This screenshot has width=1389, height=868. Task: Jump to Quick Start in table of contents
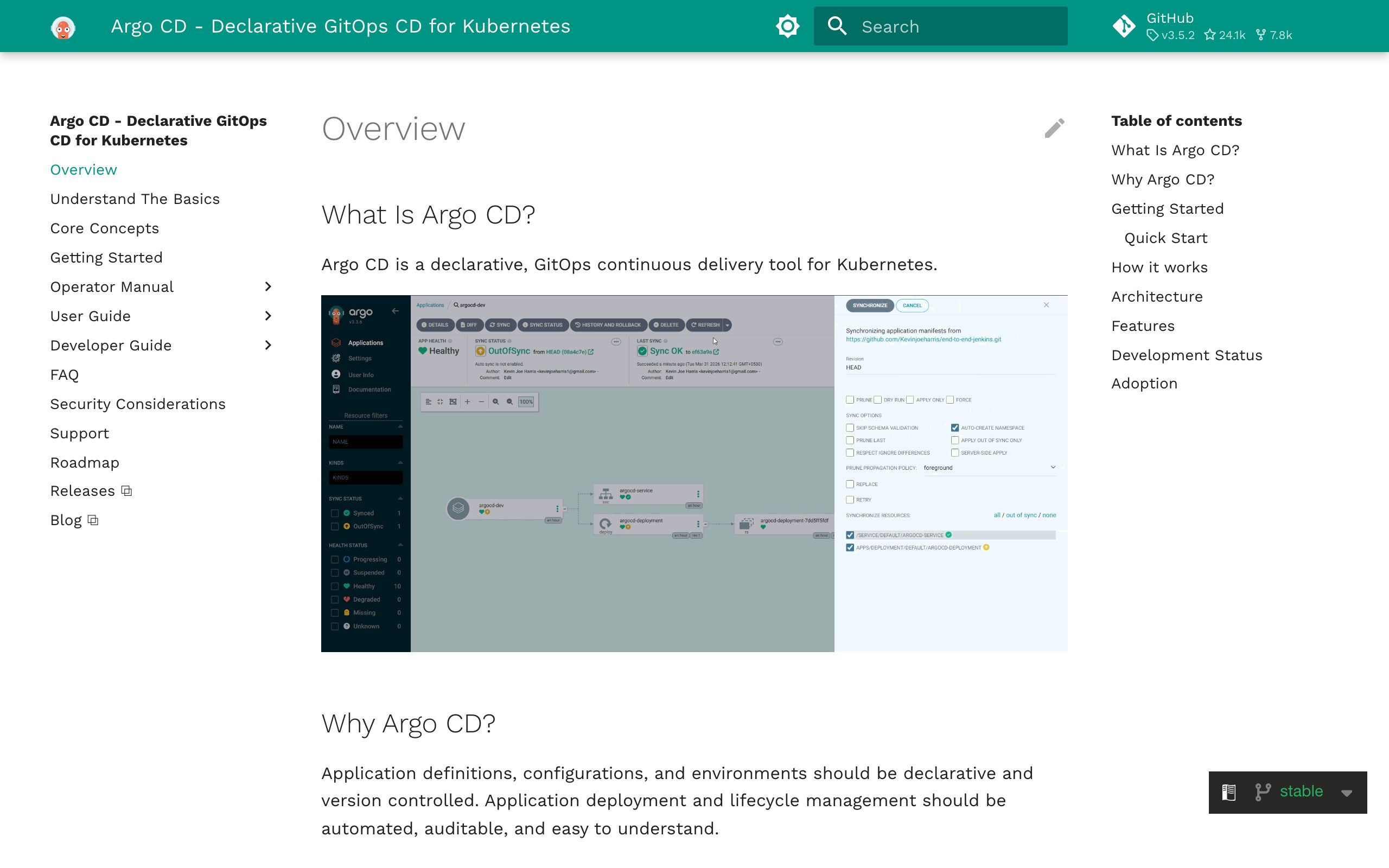[x=1165, y=238]
